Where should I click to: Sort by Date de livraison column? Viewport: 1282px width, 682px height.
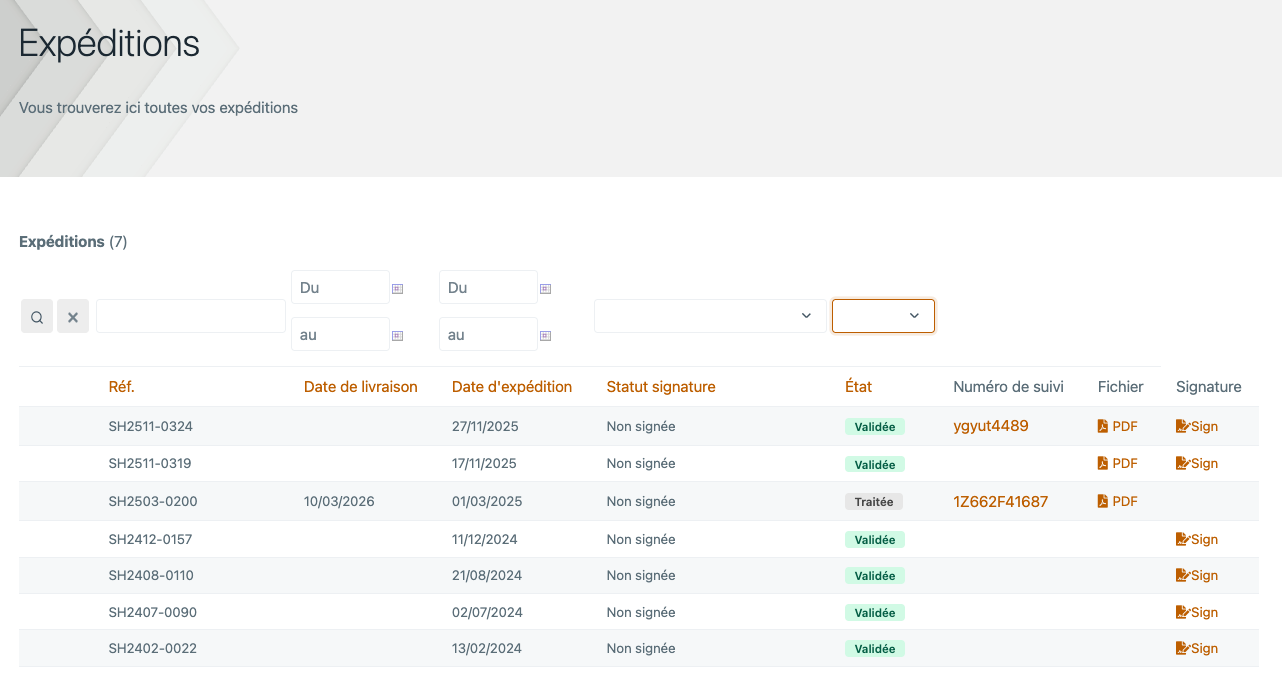[360, 387]
